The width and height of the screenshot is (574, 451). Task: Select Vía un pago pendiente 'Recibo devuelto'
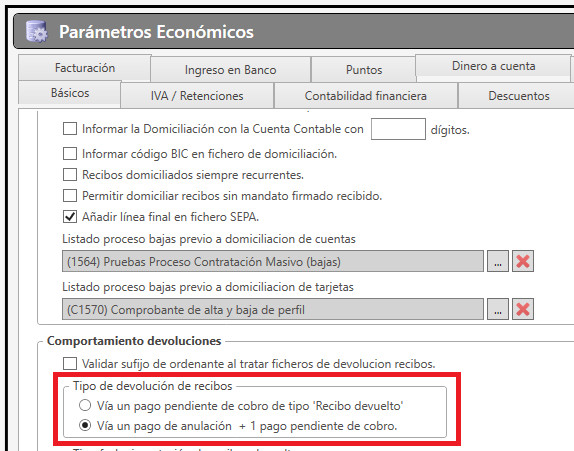[85, 406]
